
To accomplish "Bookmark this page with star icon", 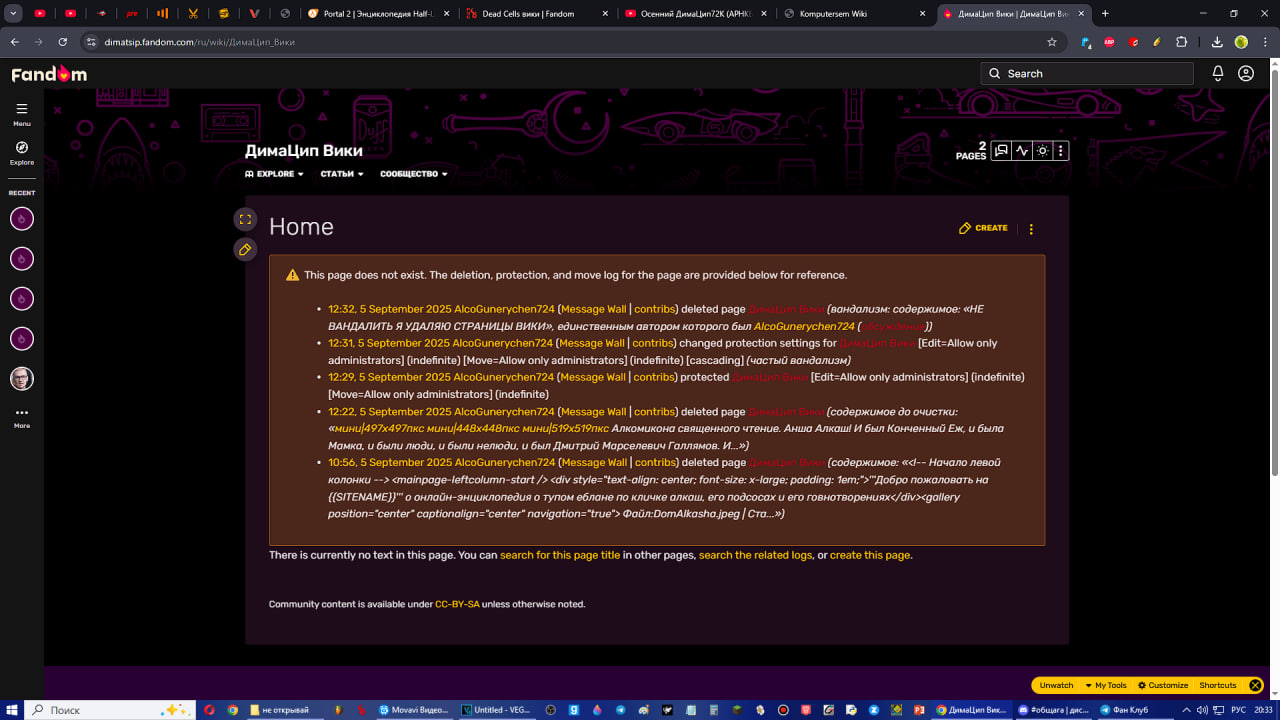I will coord(1052,42).
